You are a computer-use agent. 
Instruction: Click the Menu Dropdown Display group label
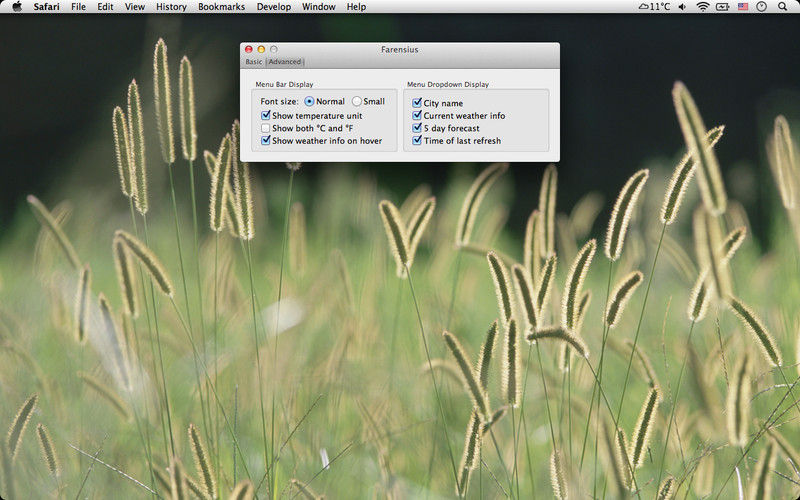[x=447, y=84]
